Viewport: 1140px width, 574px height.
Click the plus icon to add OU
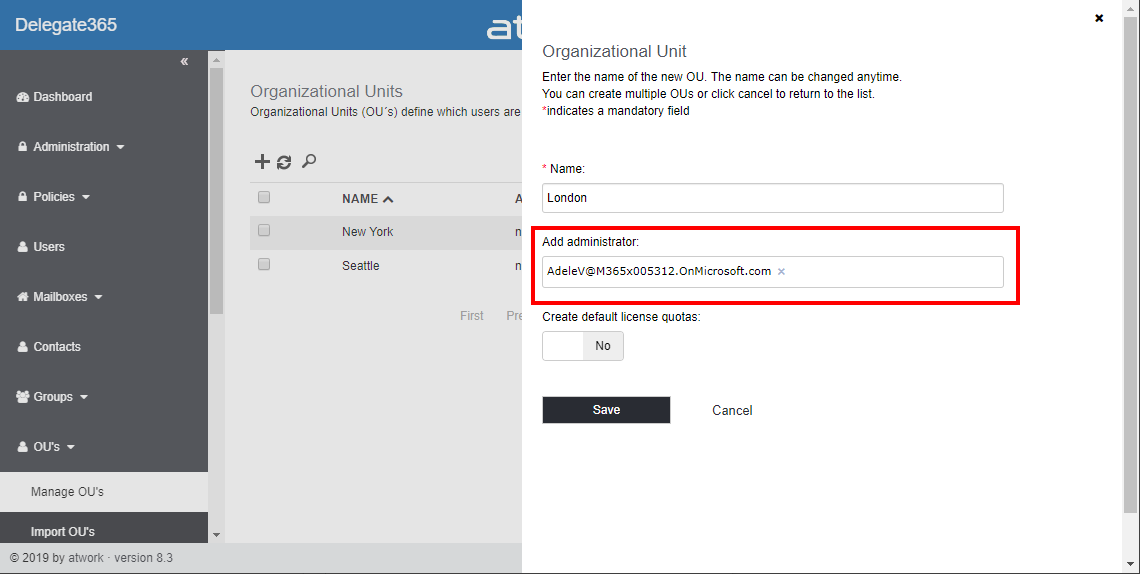pyautogui.click(x=262, y=162)
